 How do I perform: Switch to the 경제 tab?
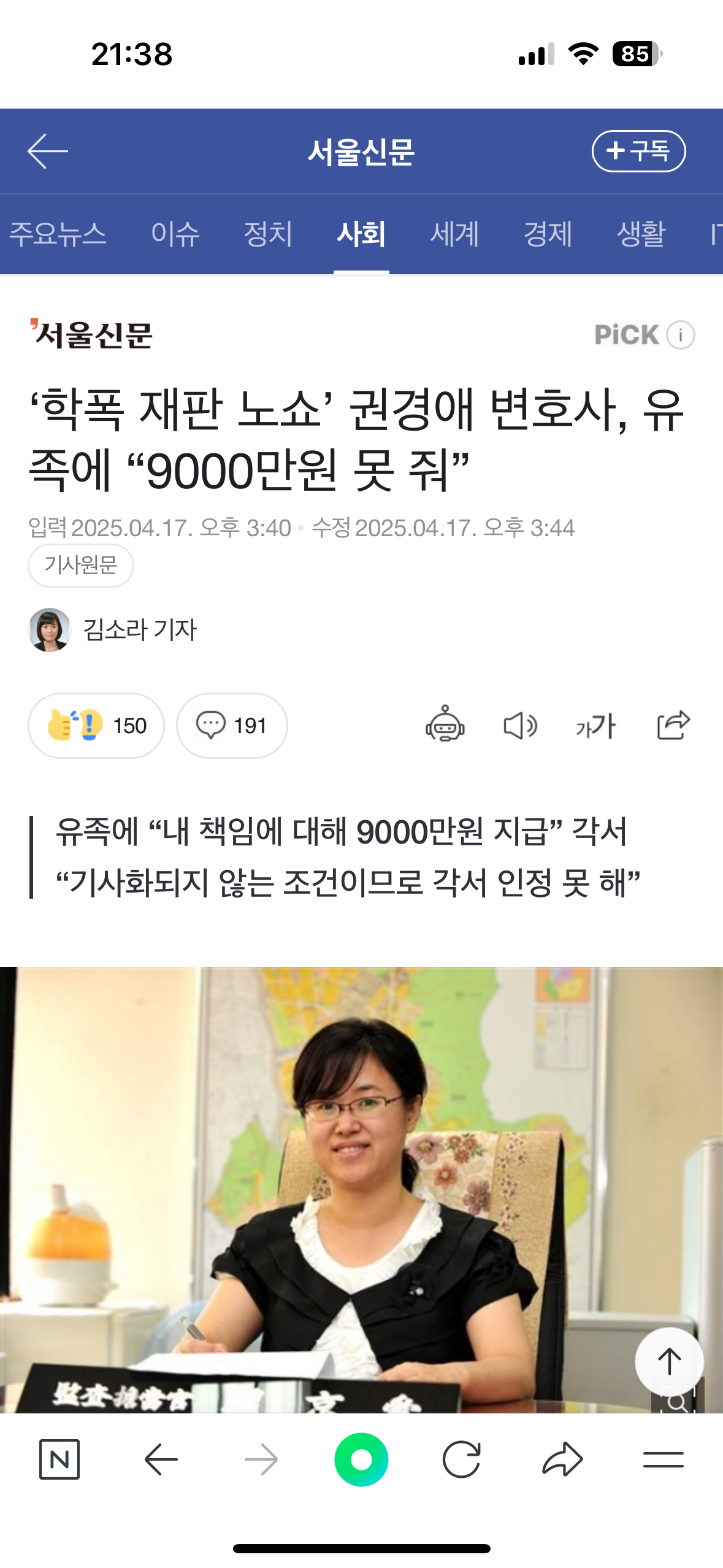[x=548, y=234]
